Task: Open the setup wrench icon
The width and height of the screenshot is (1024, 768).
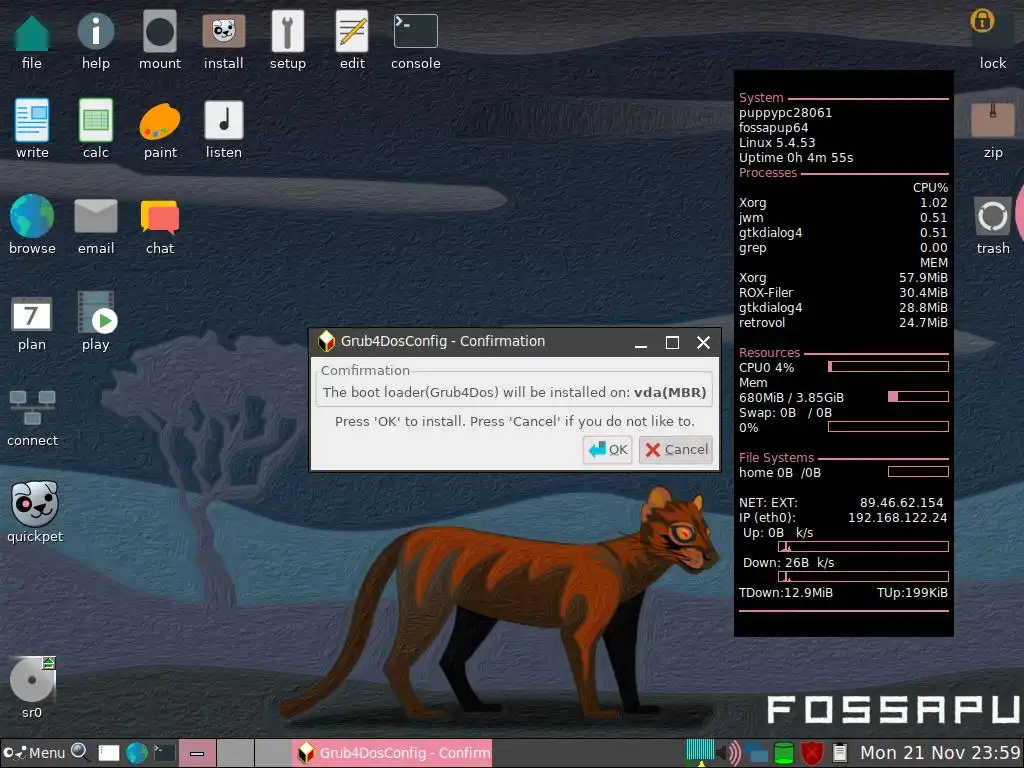Action: point(287,31)
